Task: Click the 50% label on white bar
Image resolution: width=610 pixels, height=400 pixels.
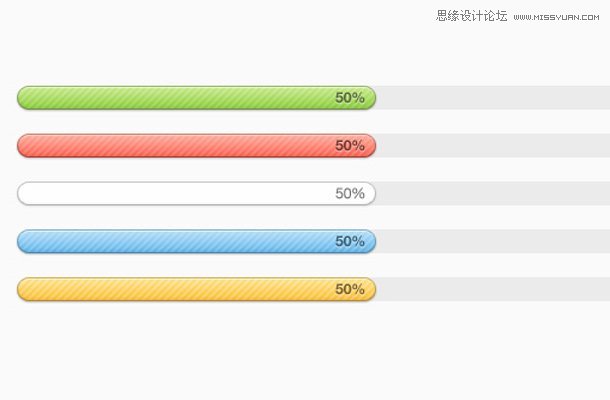Action: click(350, 193)
